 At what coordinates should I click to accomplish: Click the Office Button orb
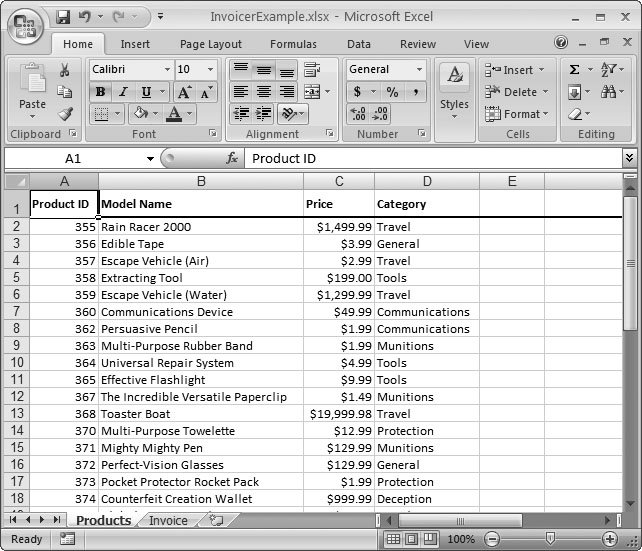point(25,27)
